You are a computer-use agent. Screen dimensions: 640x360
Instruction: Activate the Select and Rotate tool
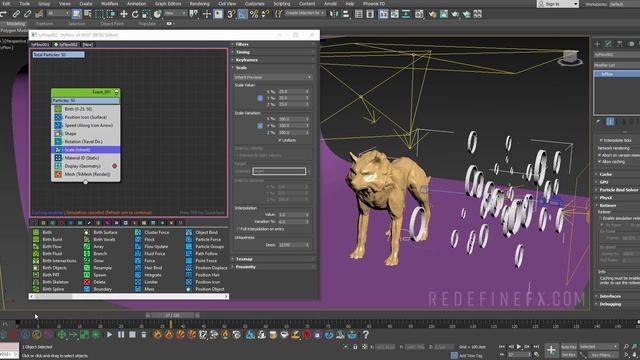pyautogui.click(x=135, y=14)
